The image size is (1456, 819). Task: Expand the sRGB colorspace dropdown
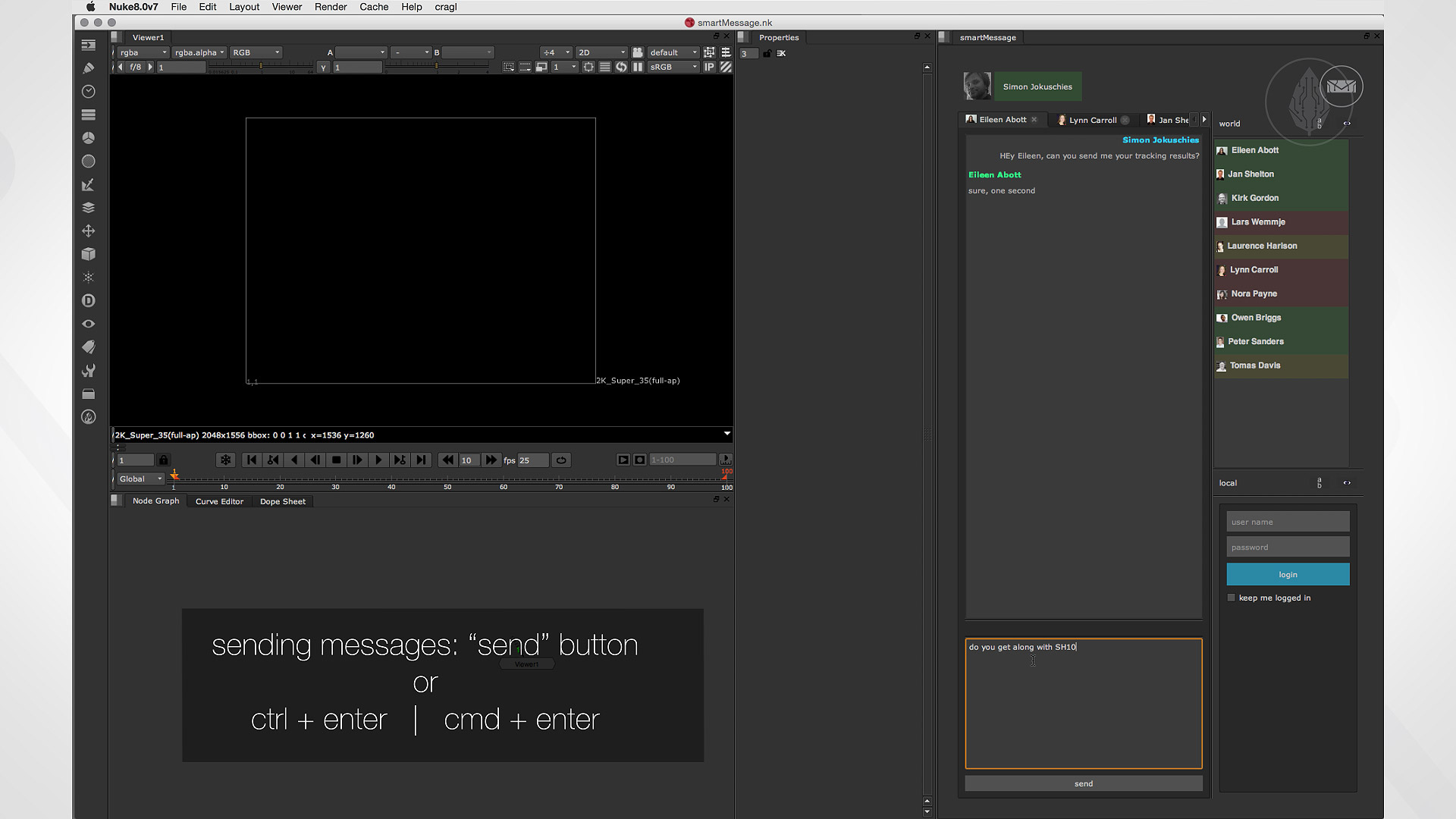pos(673,67)
